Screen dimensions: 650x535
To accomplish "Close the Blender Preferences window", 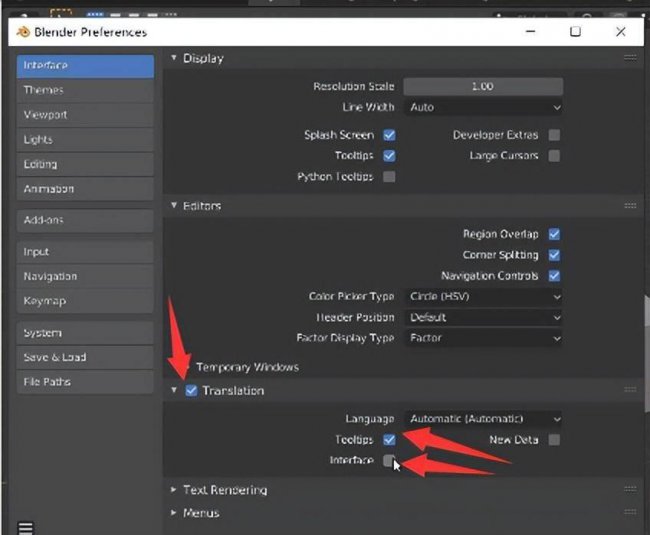I will pyautogui.click(x=621, y=31).
